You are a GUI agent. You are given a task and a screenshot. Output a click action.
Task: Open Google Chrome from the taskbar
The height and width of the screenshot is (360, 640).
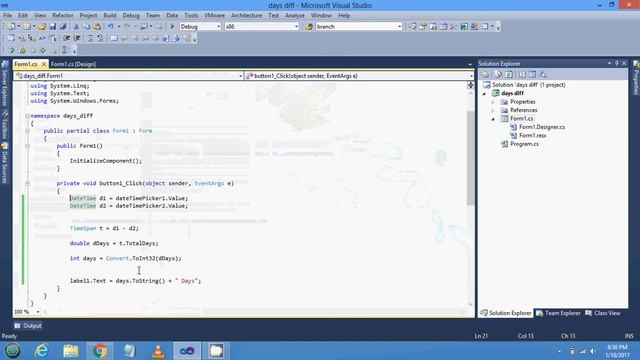click(x=99, y=351)
